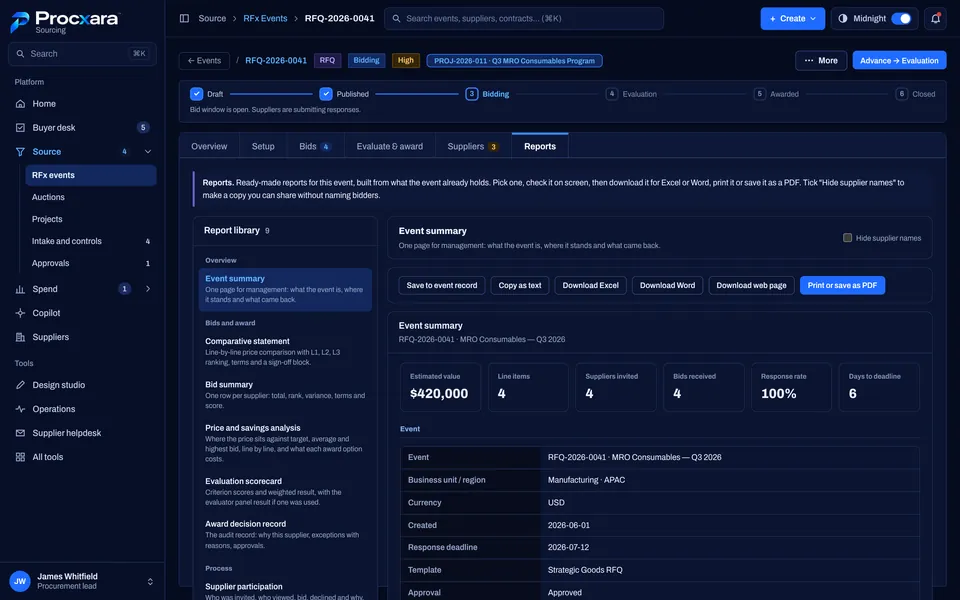
Task: Click Print or save as PDF
Action: point(842,285)
